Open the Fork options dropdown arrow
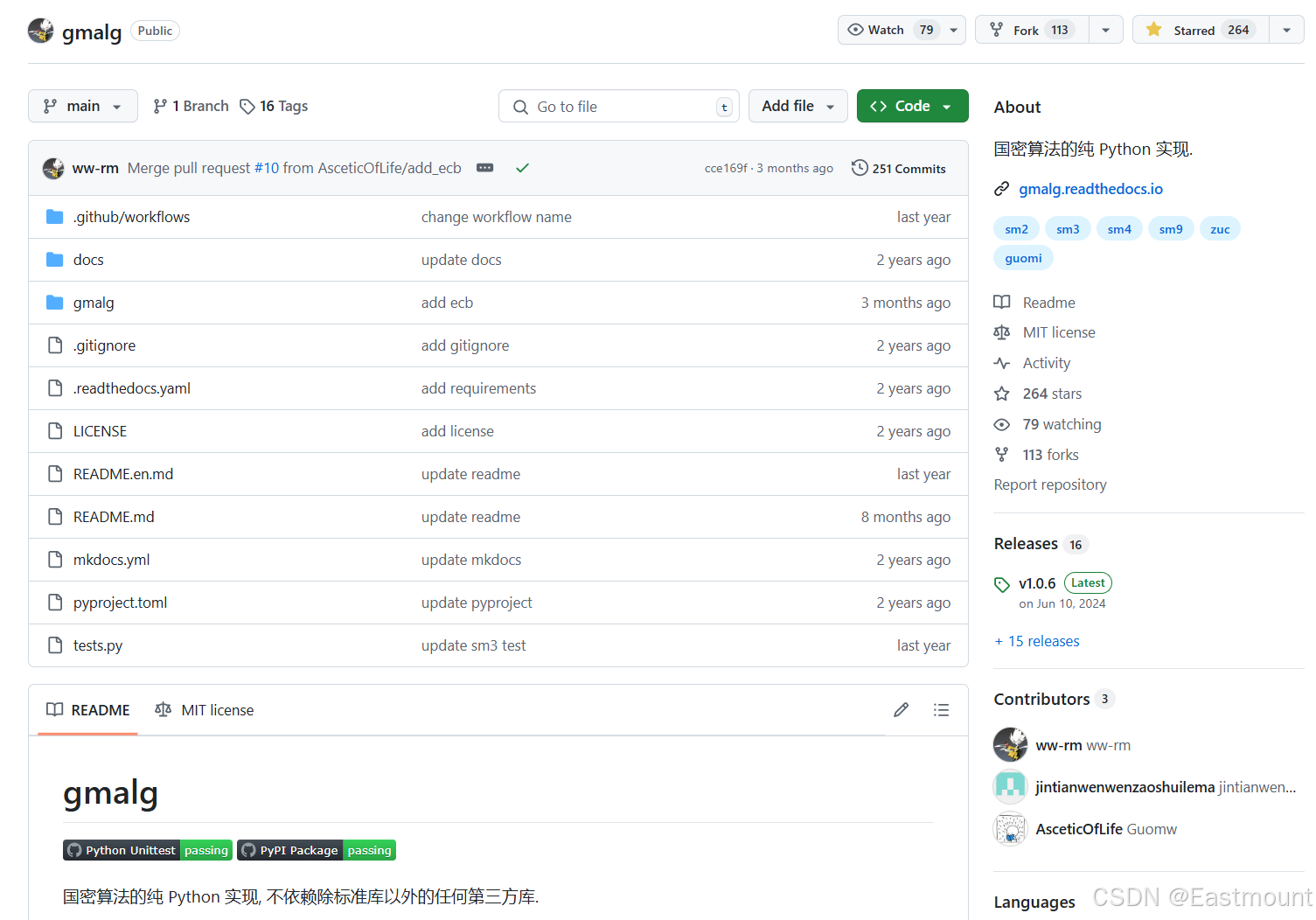Screen dimensions: 1316x920 pos(1106,30)
